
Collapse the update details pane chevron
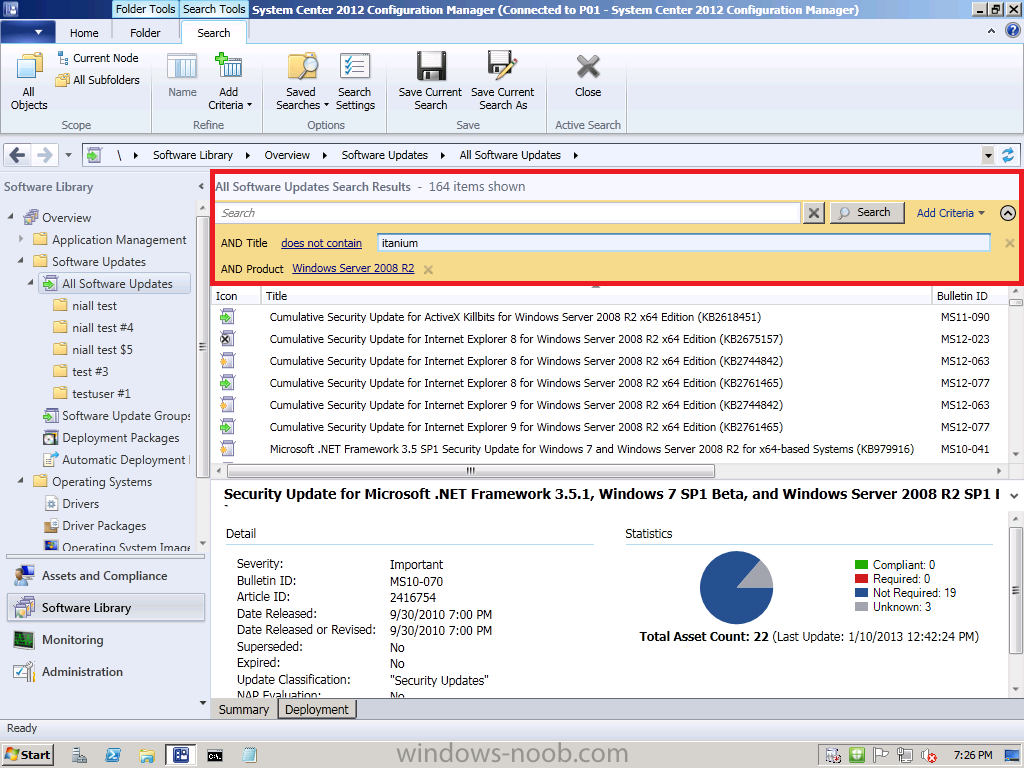click(x=1014, y=496)
